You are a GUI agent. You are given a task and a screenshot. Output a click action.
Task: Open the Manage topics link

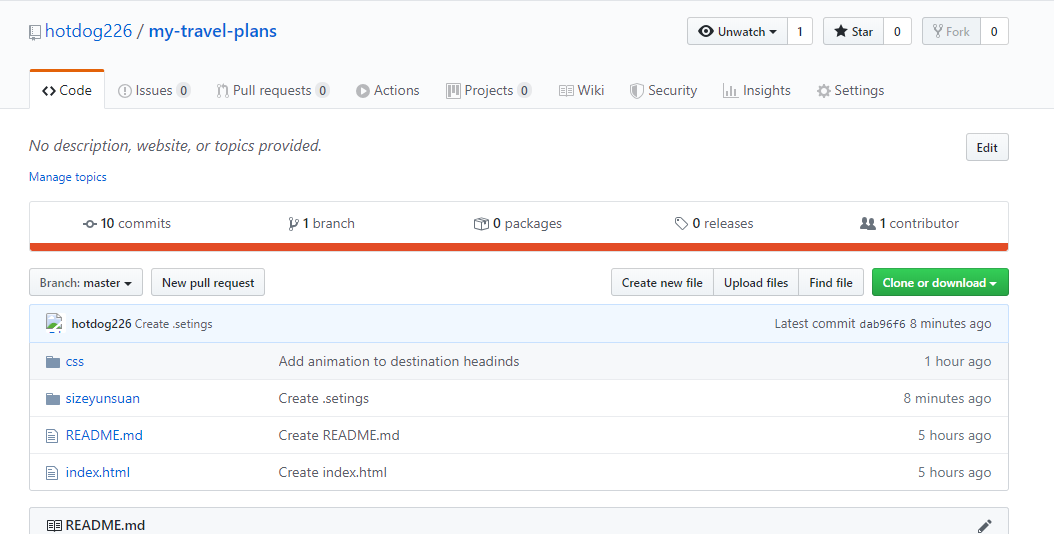pos(68,177)
